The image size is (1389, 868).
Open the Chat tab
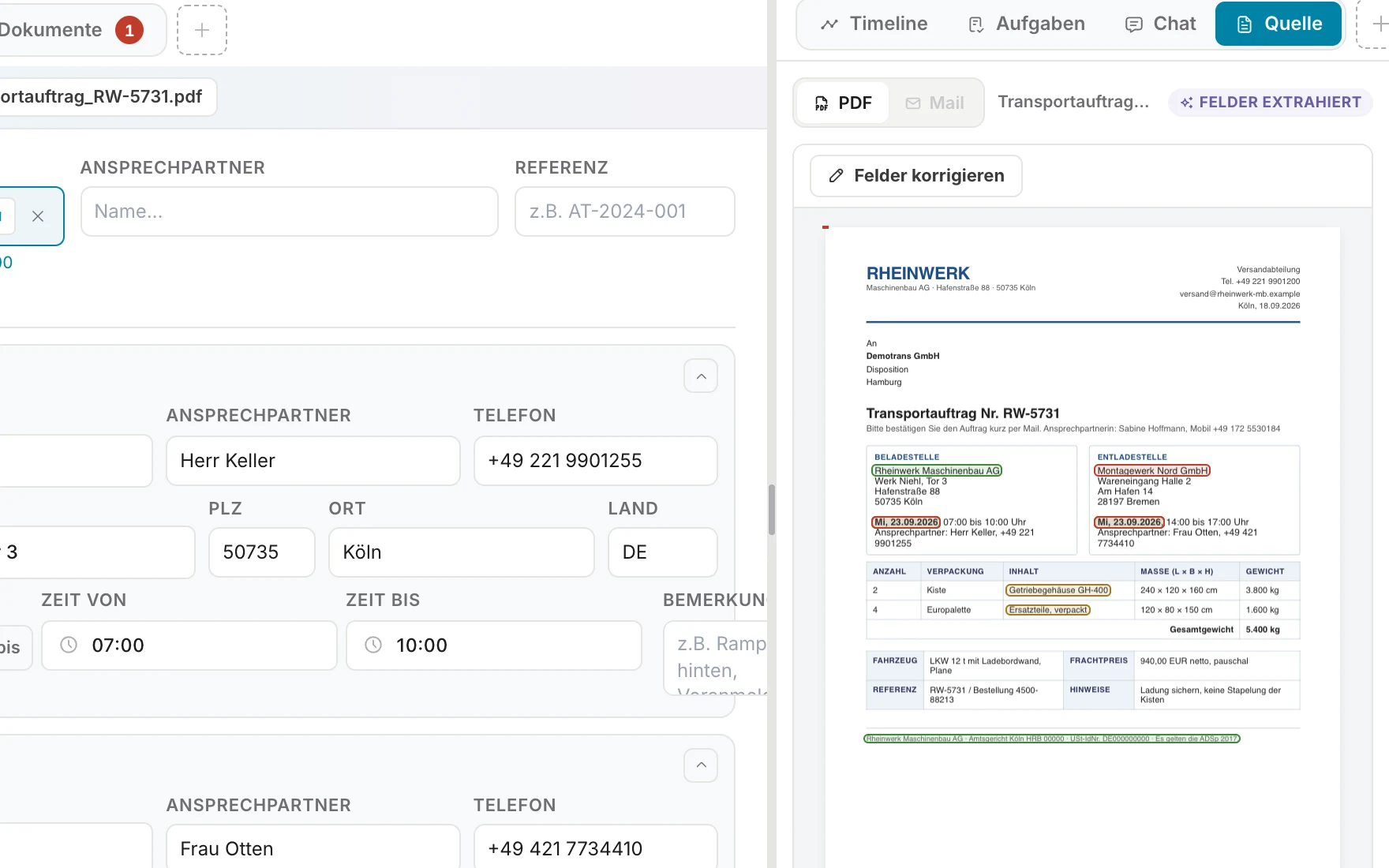pos(1160,24)
